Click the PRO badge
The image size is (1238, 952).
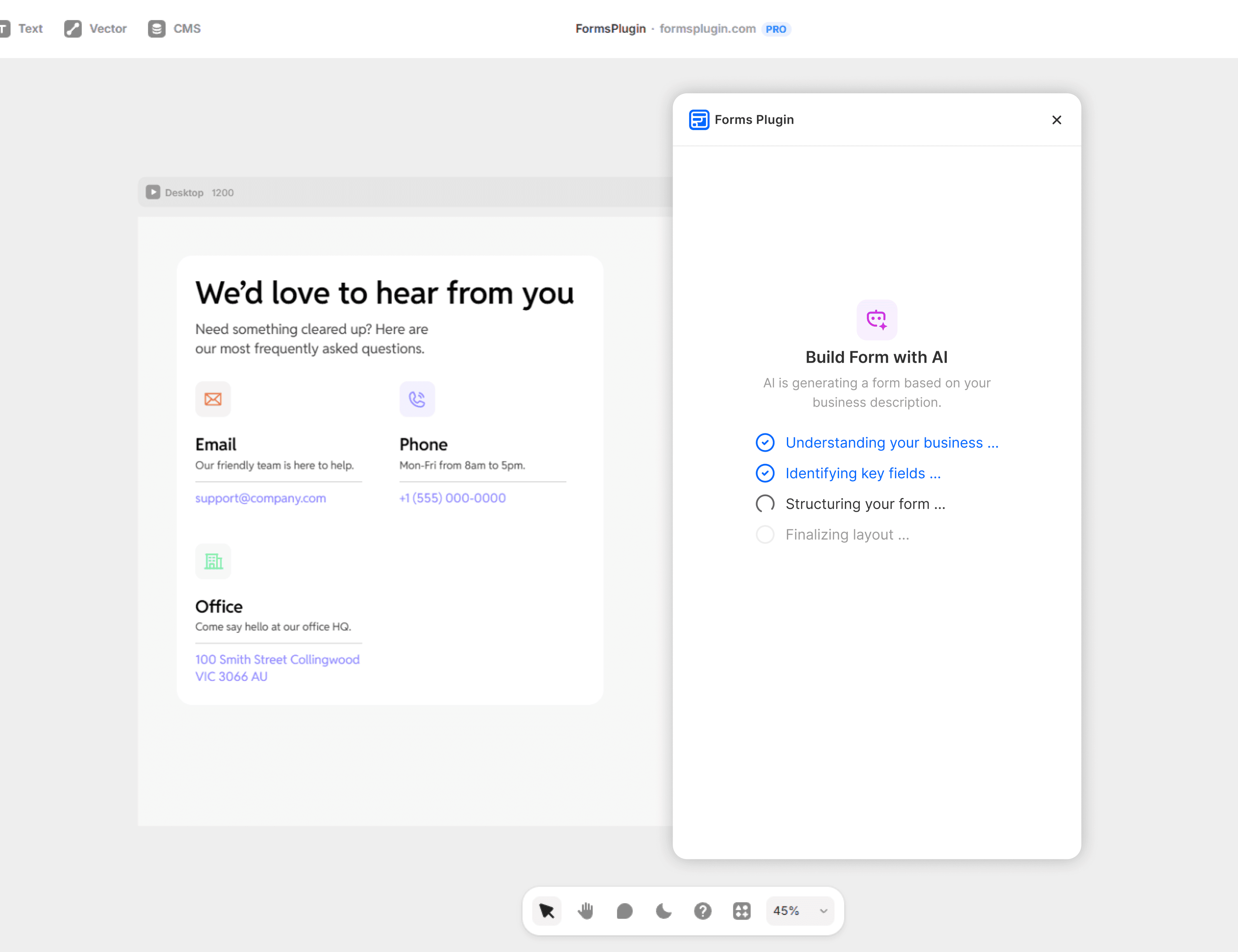tap(775, 29)
